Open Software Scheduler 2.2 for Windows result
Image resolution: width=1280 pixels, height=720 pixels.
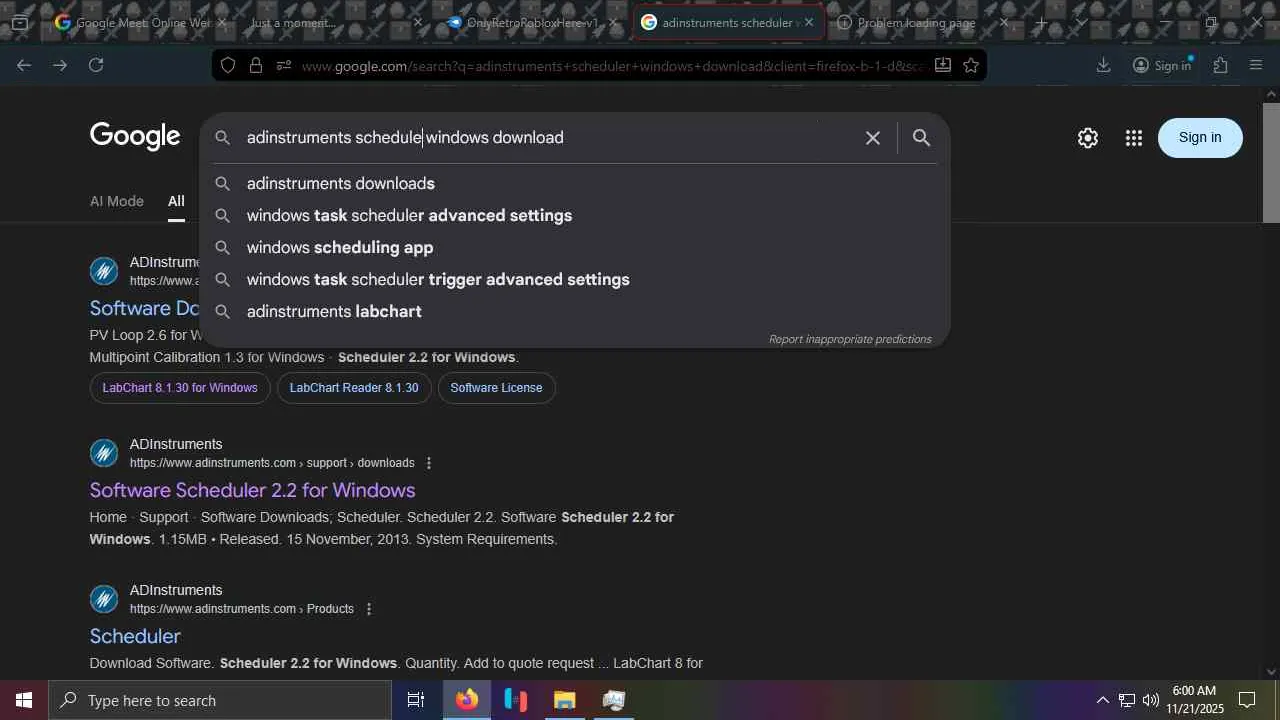[252, 490]
